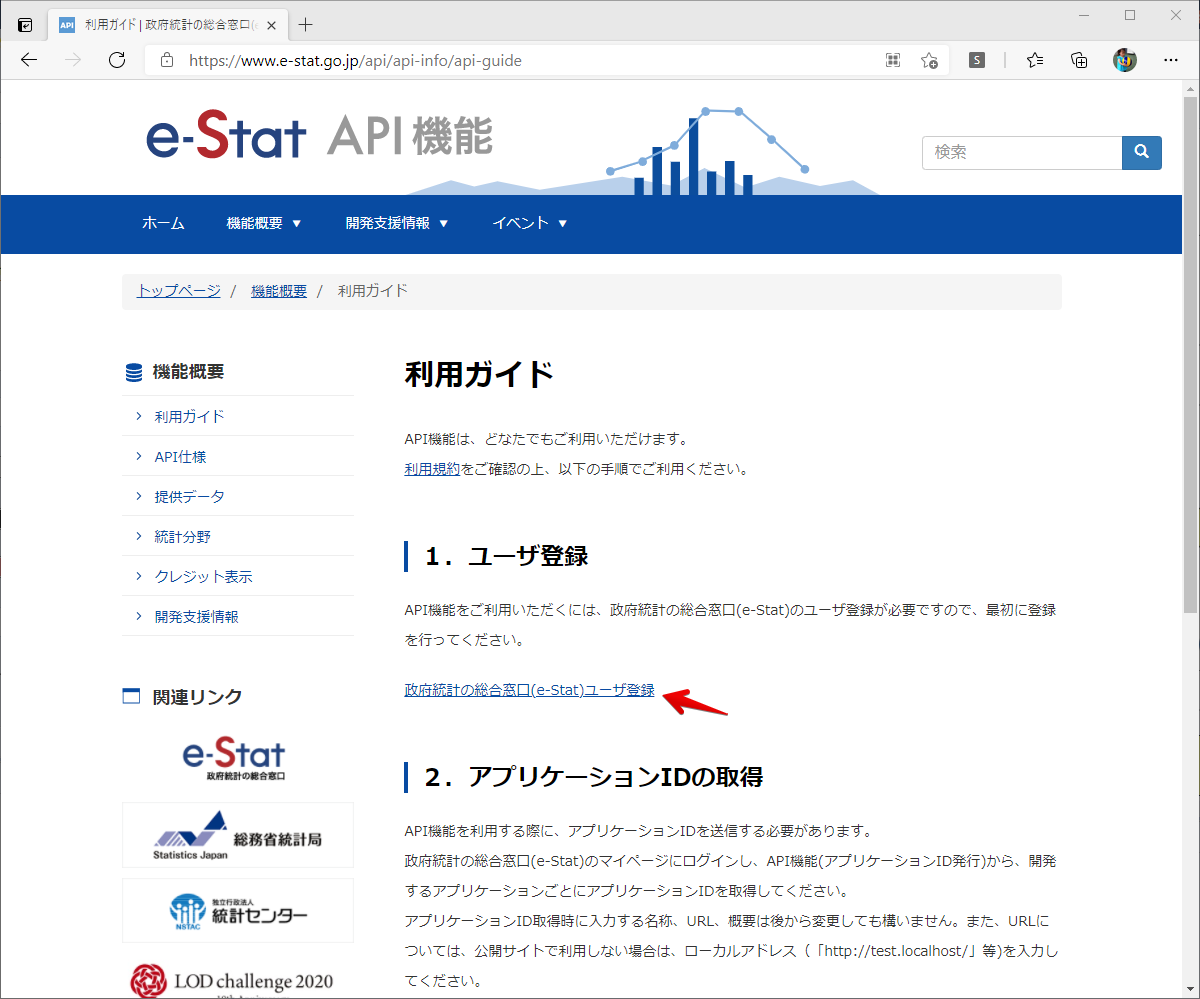Open the イベント dropdown menu
This screenshot has height=999, width=1200.
(x=530, y=224)
